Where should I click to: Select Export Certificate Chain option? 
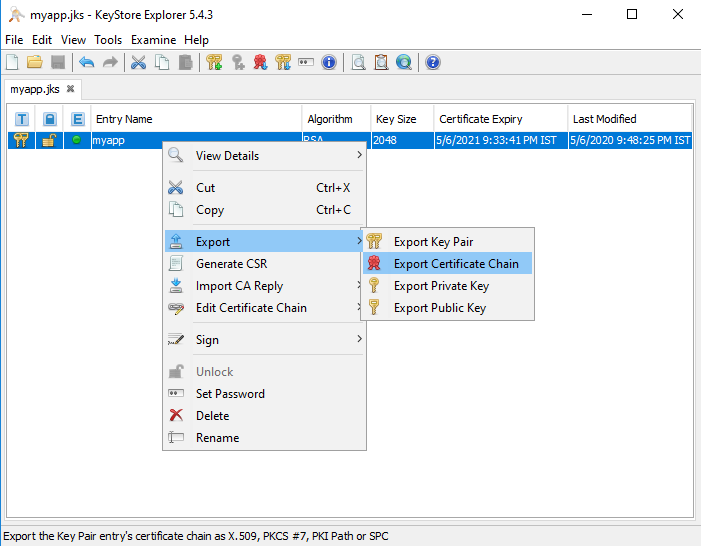(x=448, y=263)
